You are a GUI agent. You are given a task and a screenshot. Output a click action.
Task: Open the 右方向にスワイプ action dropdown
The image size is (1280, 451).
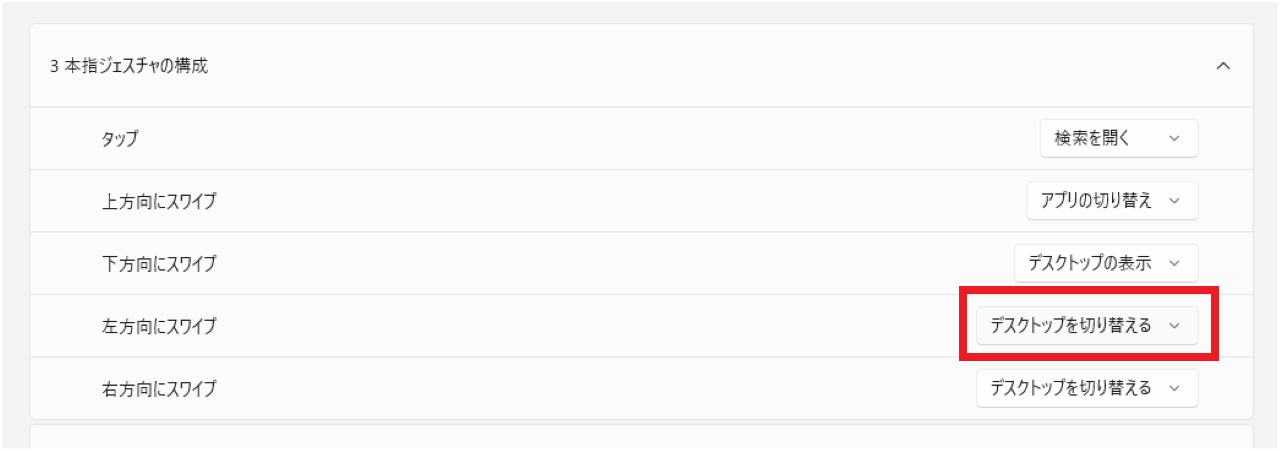1086,387
